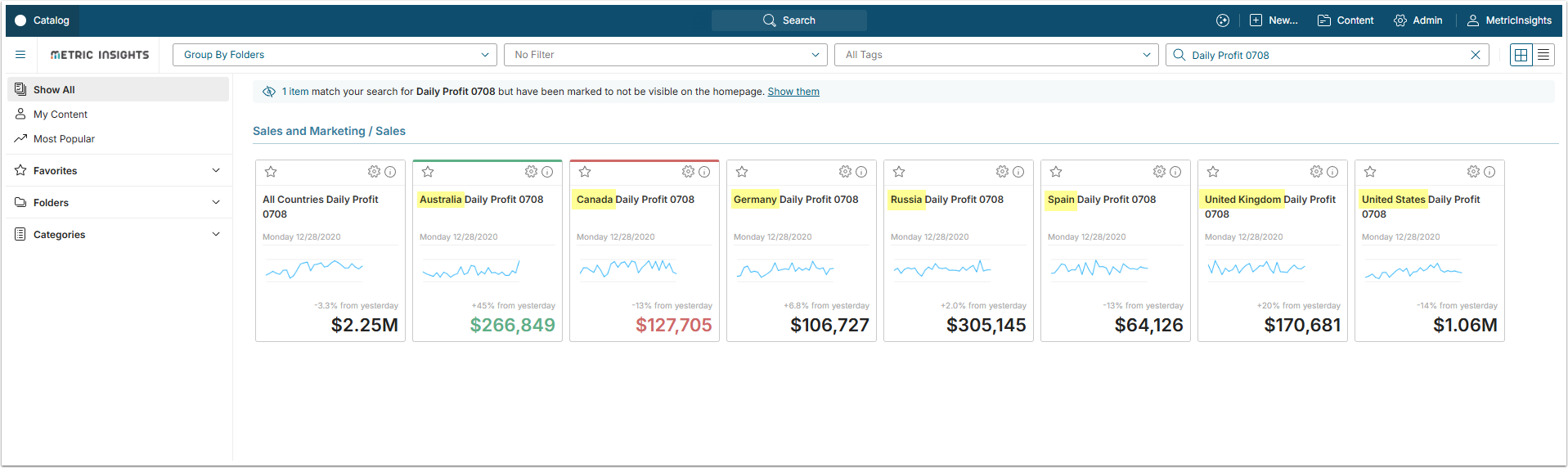
Task: Click the gear icon on Australia tile
Action: 531,172
